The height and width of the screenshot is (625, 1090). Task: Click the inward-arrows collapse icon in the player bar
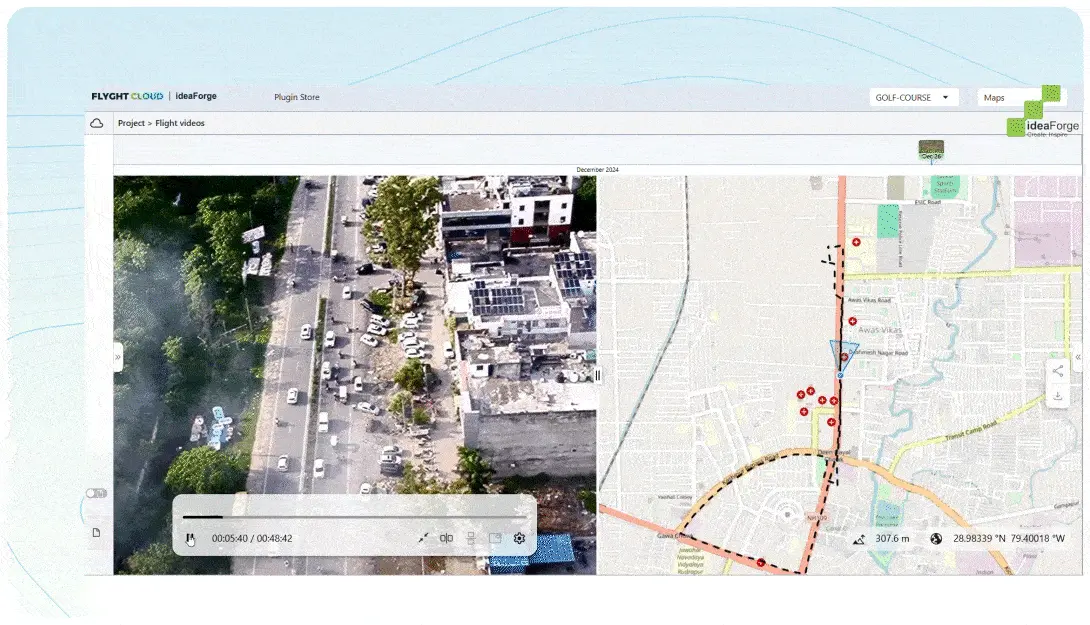click(423, 538)
